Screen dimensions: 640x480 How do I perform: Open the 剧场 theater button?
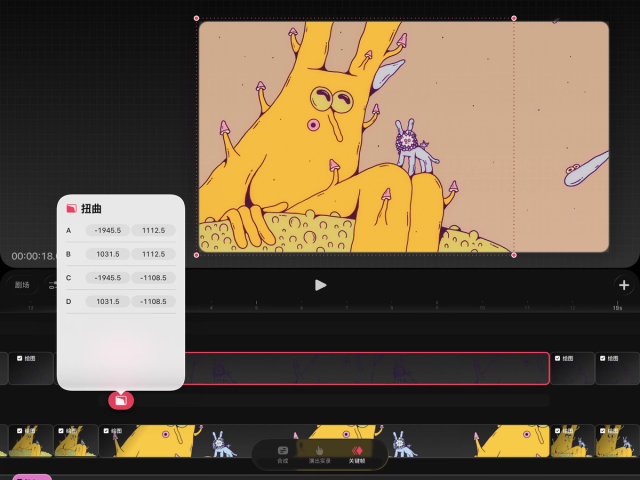click(22, 285)
